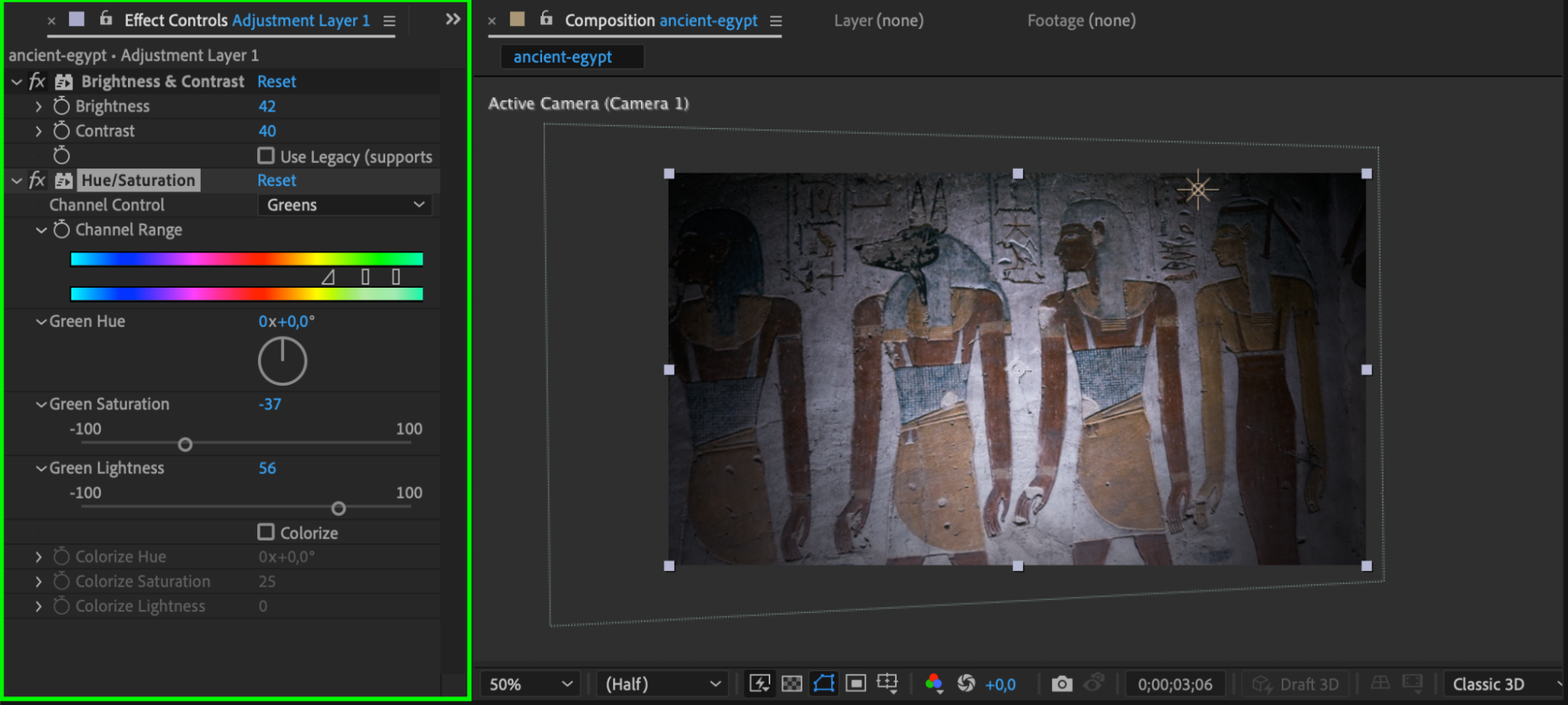Switch to the Footage (none) tab
1568x705 pixels.
1081,20
